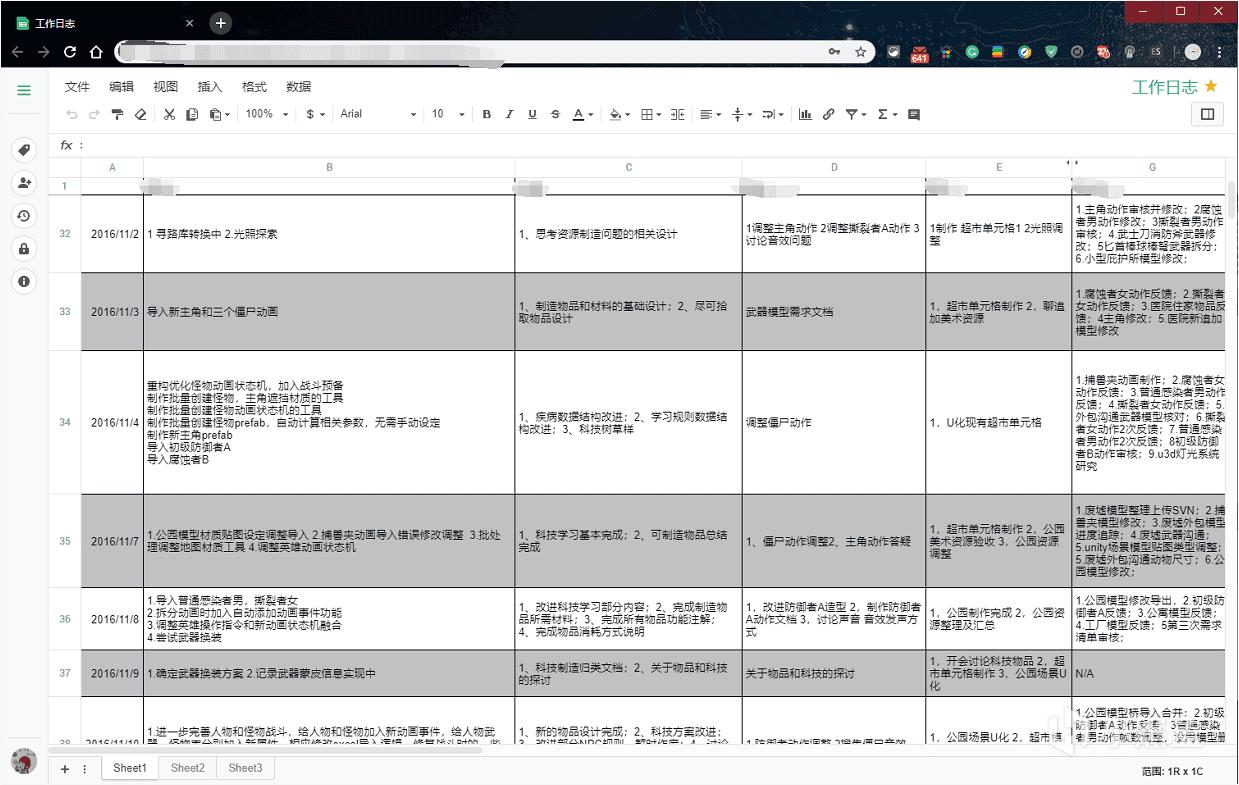Open version history clock icon in sidebar

pyautogui.click(x=24, y=215)
